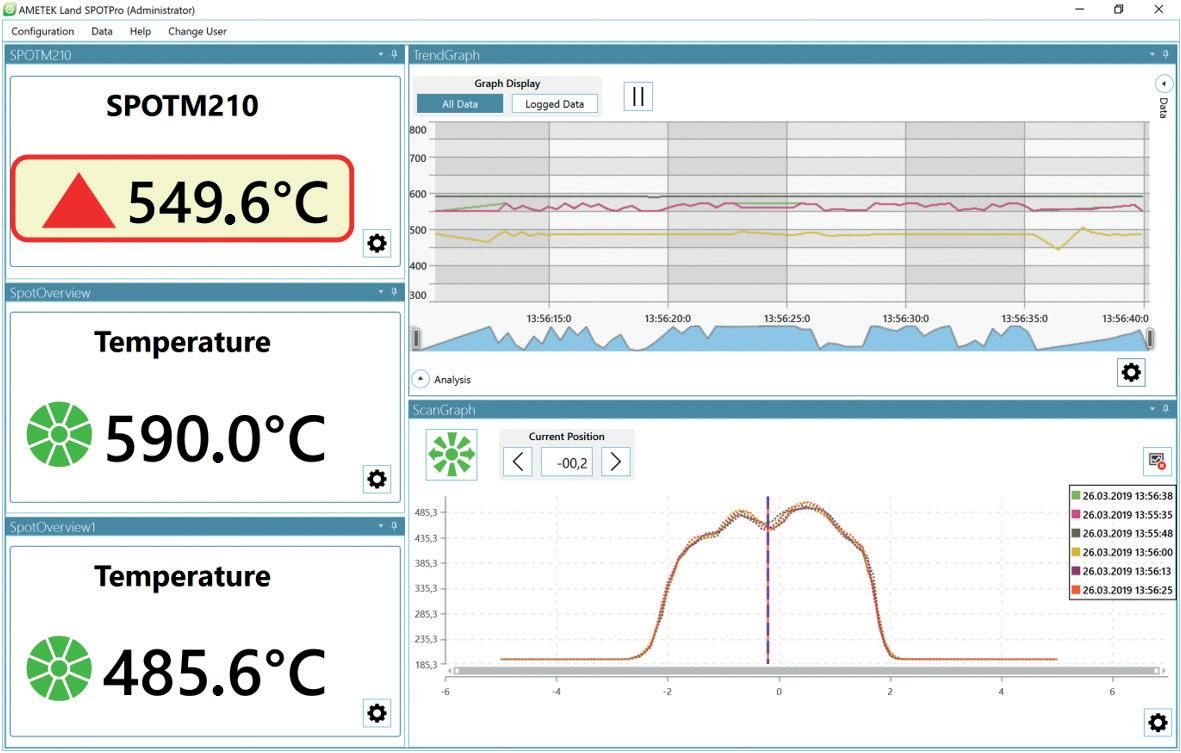This screenshot has width=1181, height=753.
Task: Open the Help menu
Action: [140, 32]
